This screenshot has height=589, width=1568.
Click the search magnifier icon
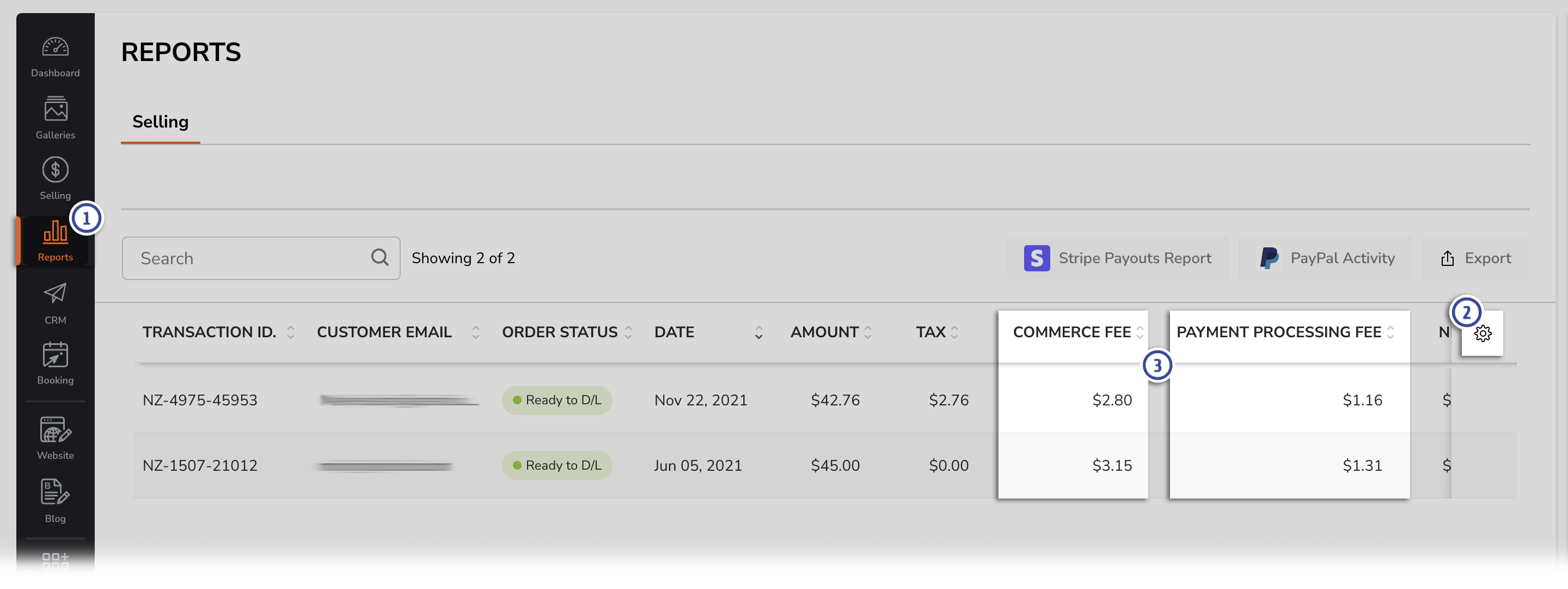(x=380, y=258)
